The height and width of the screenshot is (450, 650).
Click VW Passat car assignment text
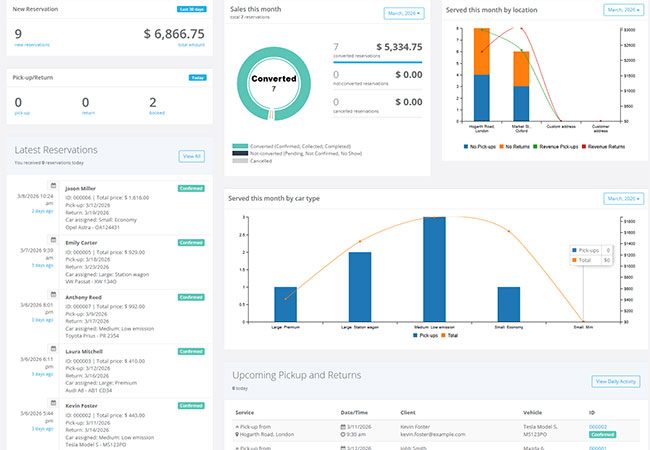pos(91,282)
